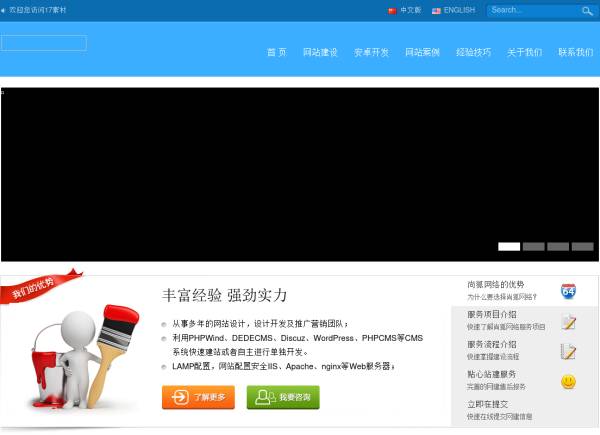
Task: Select the second banner slide indicator
Action: (533, 247)
